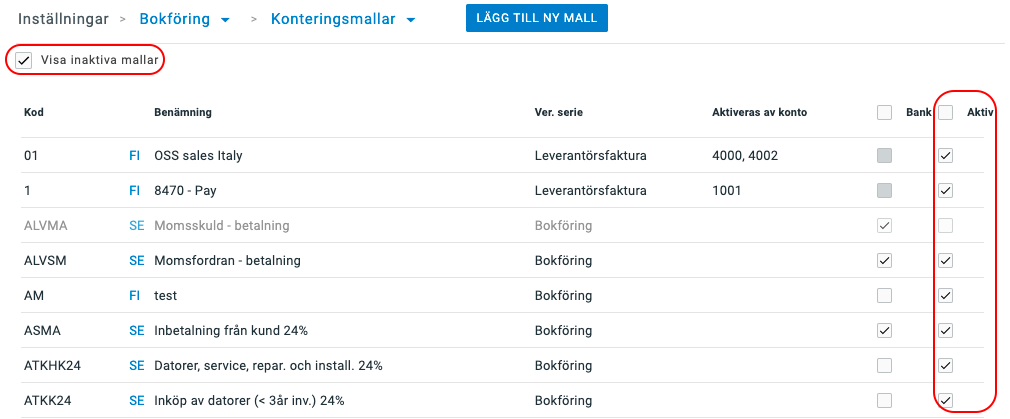Go to Inställningar breadcrumb

point(63,19)
